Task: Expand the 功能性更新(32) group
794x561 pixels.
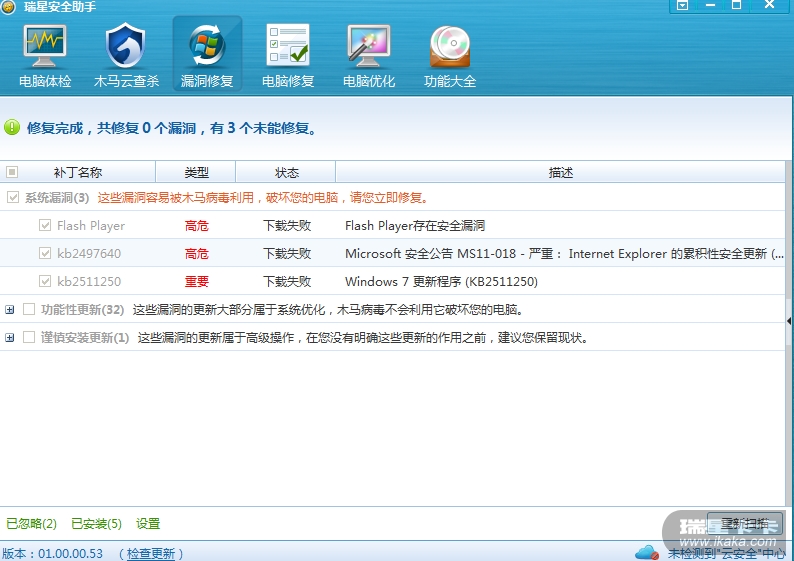Action: pyautogui.click(x=10, y=309)
